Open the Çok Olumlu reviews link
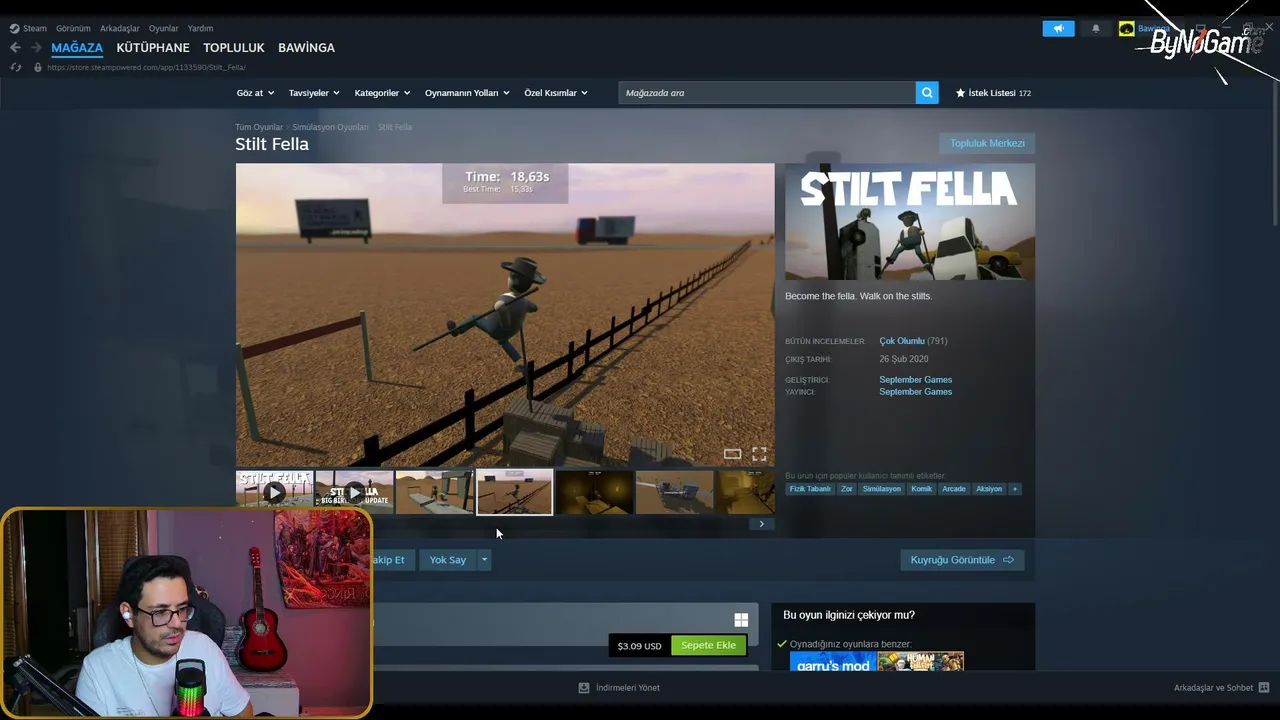The height and width of the screenshot is (720, 1280). point(902,341)
